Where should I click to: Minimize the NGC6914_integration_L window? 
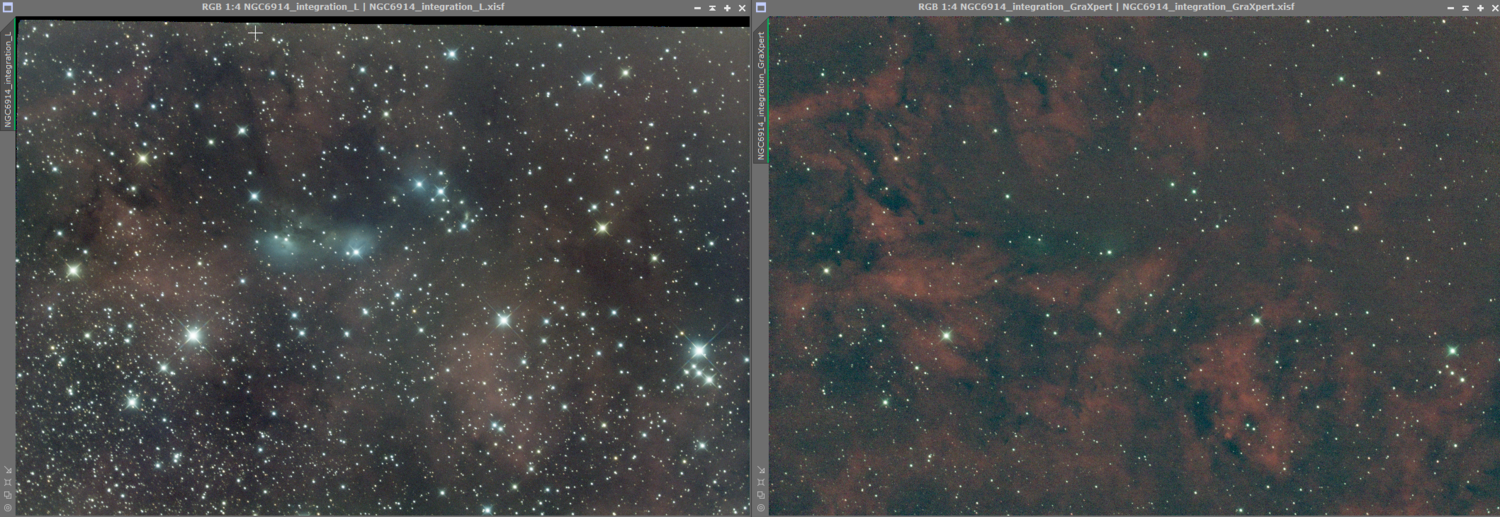697,8
